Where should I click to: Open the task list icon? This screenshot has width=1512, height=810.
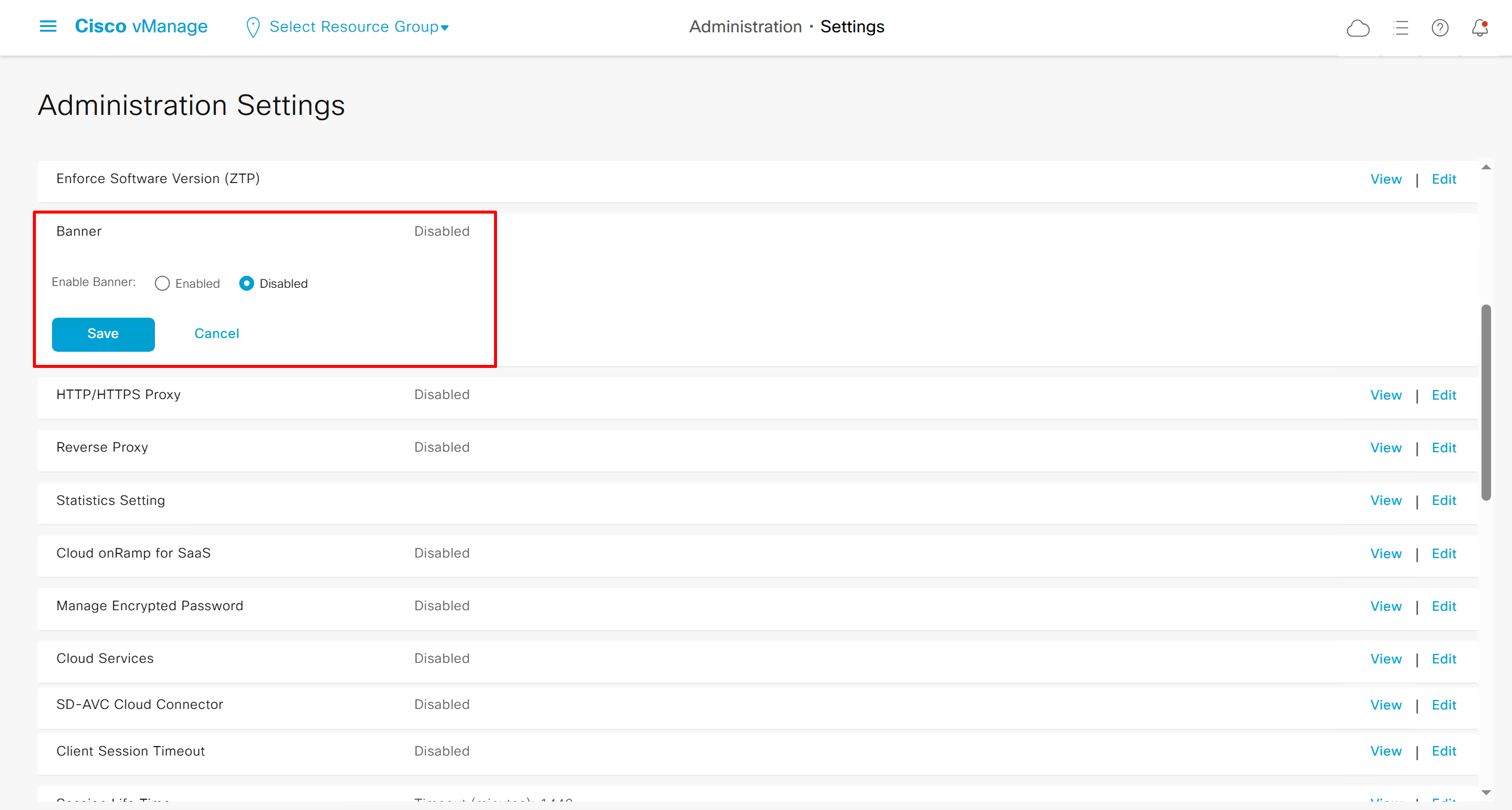pyautogui.click(x=1400, y=28)
